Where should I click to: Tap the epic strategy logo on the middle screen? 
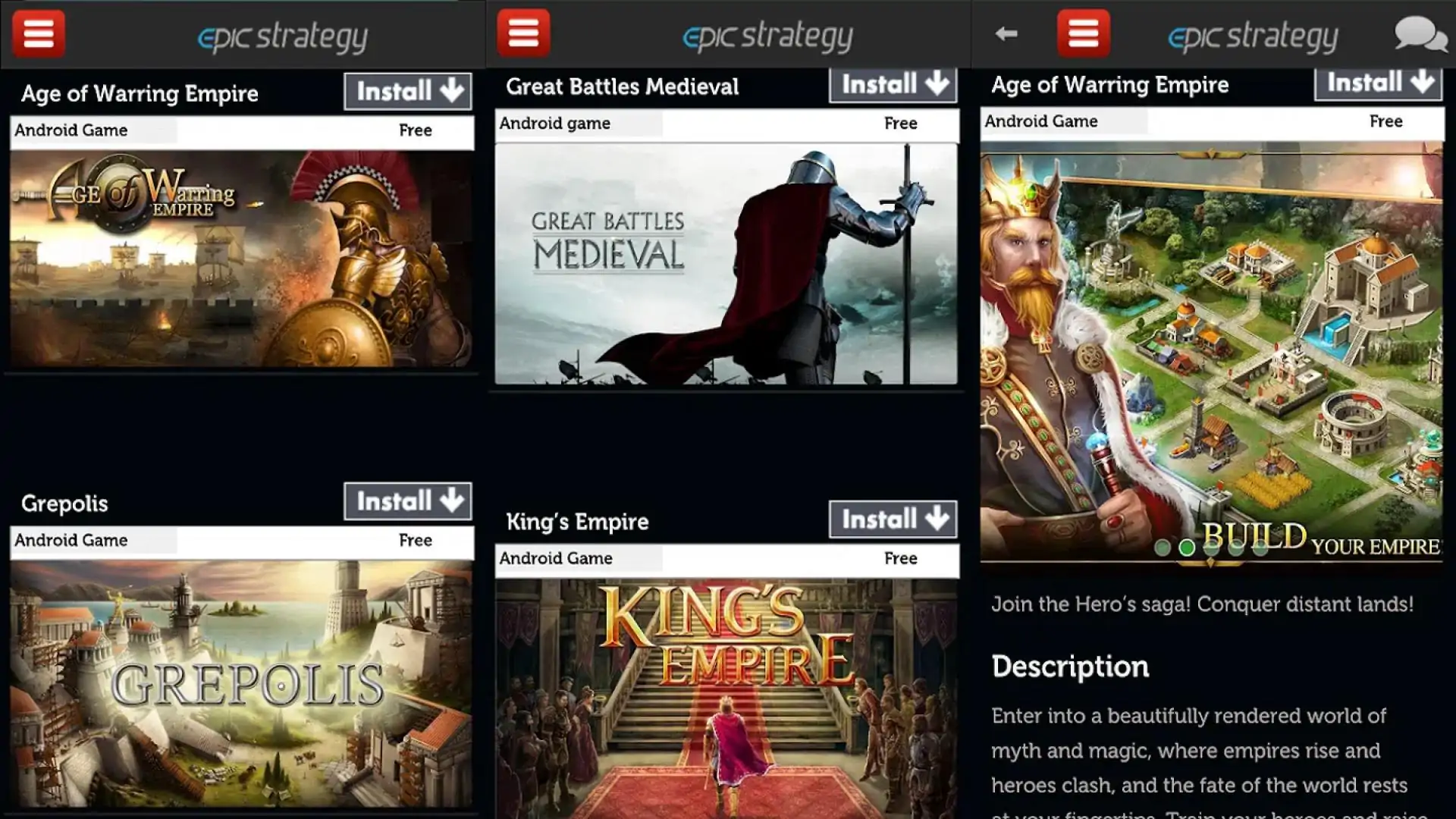(x=768, y=36)
